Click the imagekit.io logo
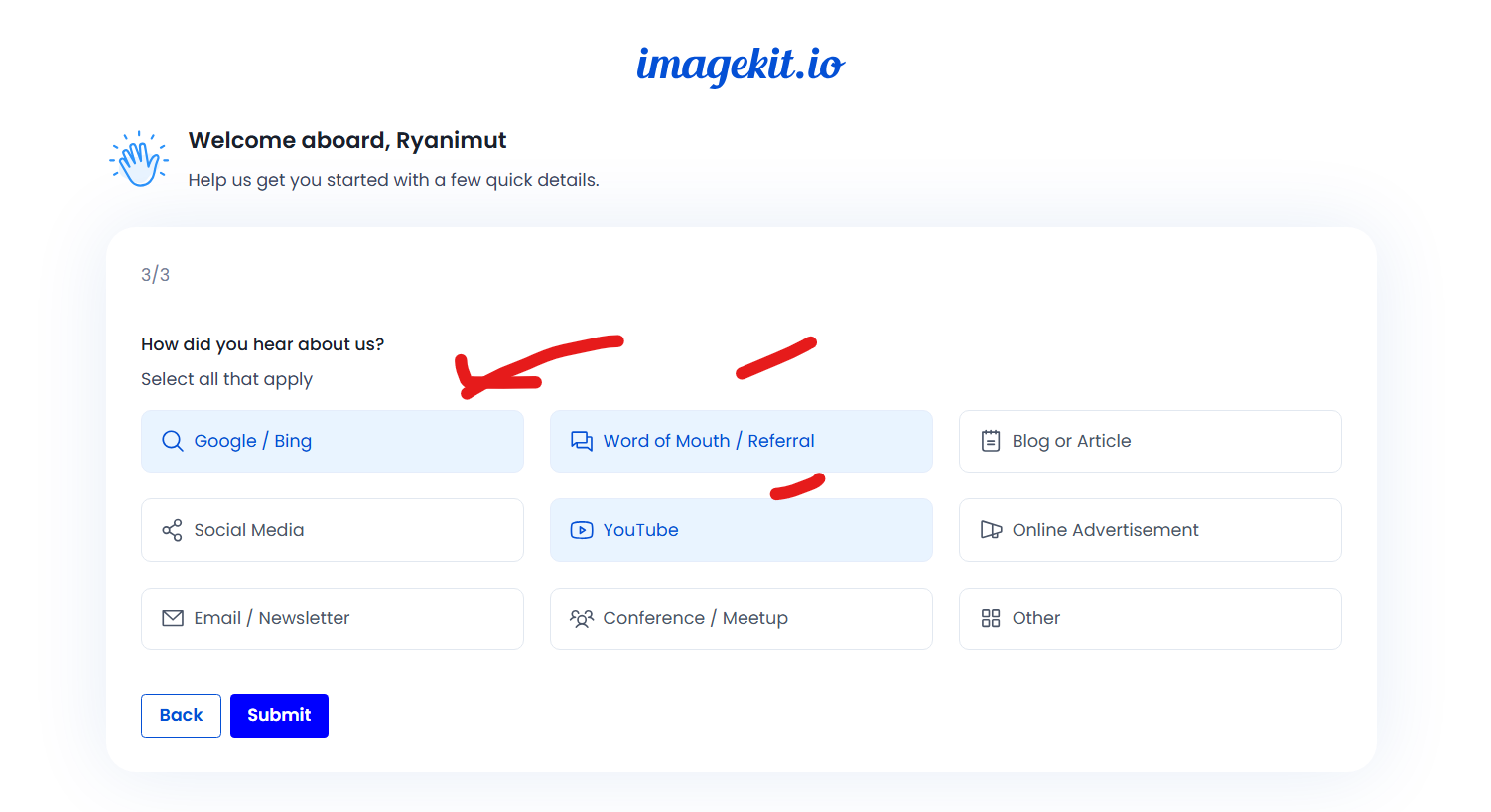This screenshot has width=1491, height=812. pyautogui.click(x=741, y=66)
